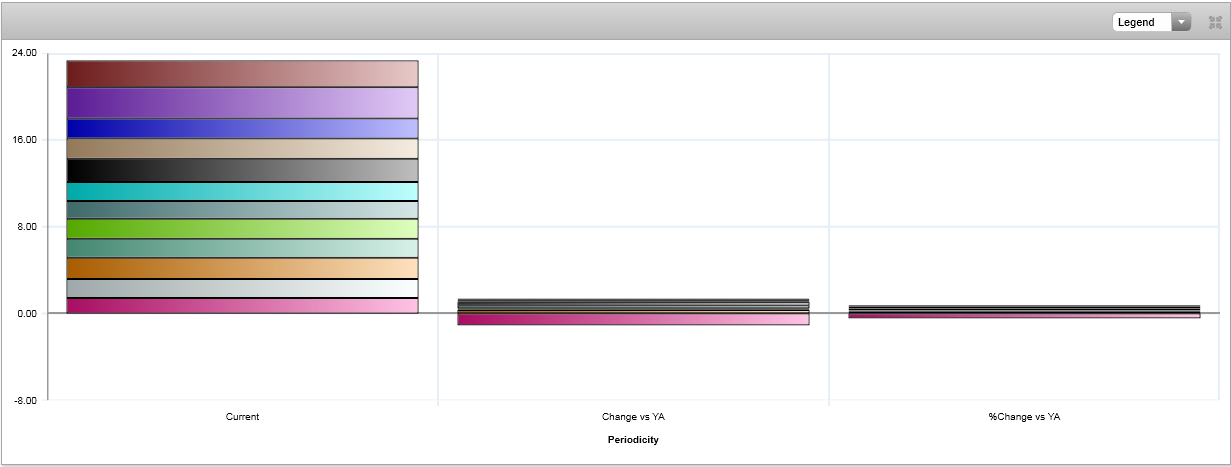Select the maroon segment in Current bar
Screen dimensions: 1231x467
pos(242,74)
